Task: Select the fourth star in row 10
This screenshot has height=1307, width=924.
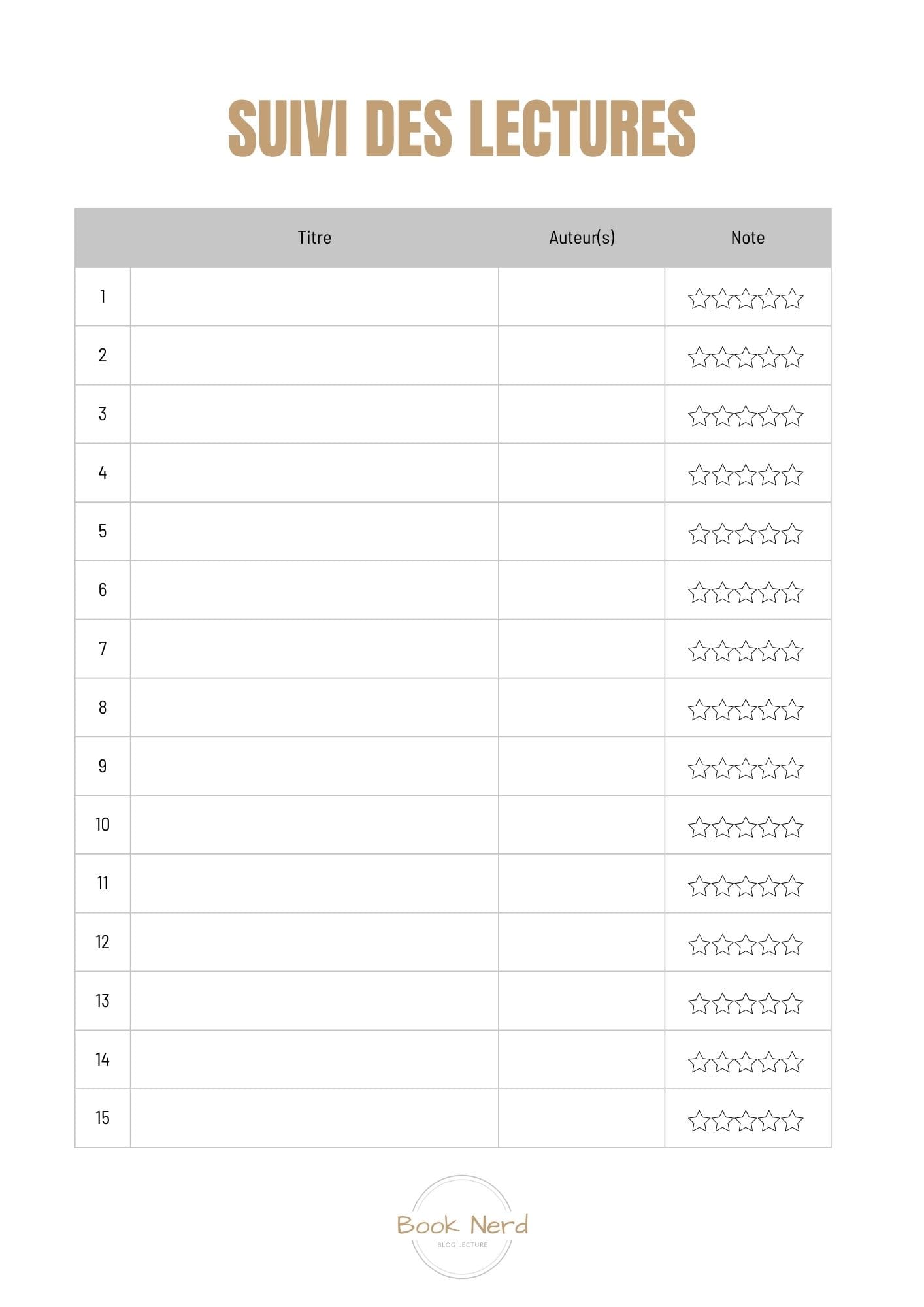Action: point(769,827)
